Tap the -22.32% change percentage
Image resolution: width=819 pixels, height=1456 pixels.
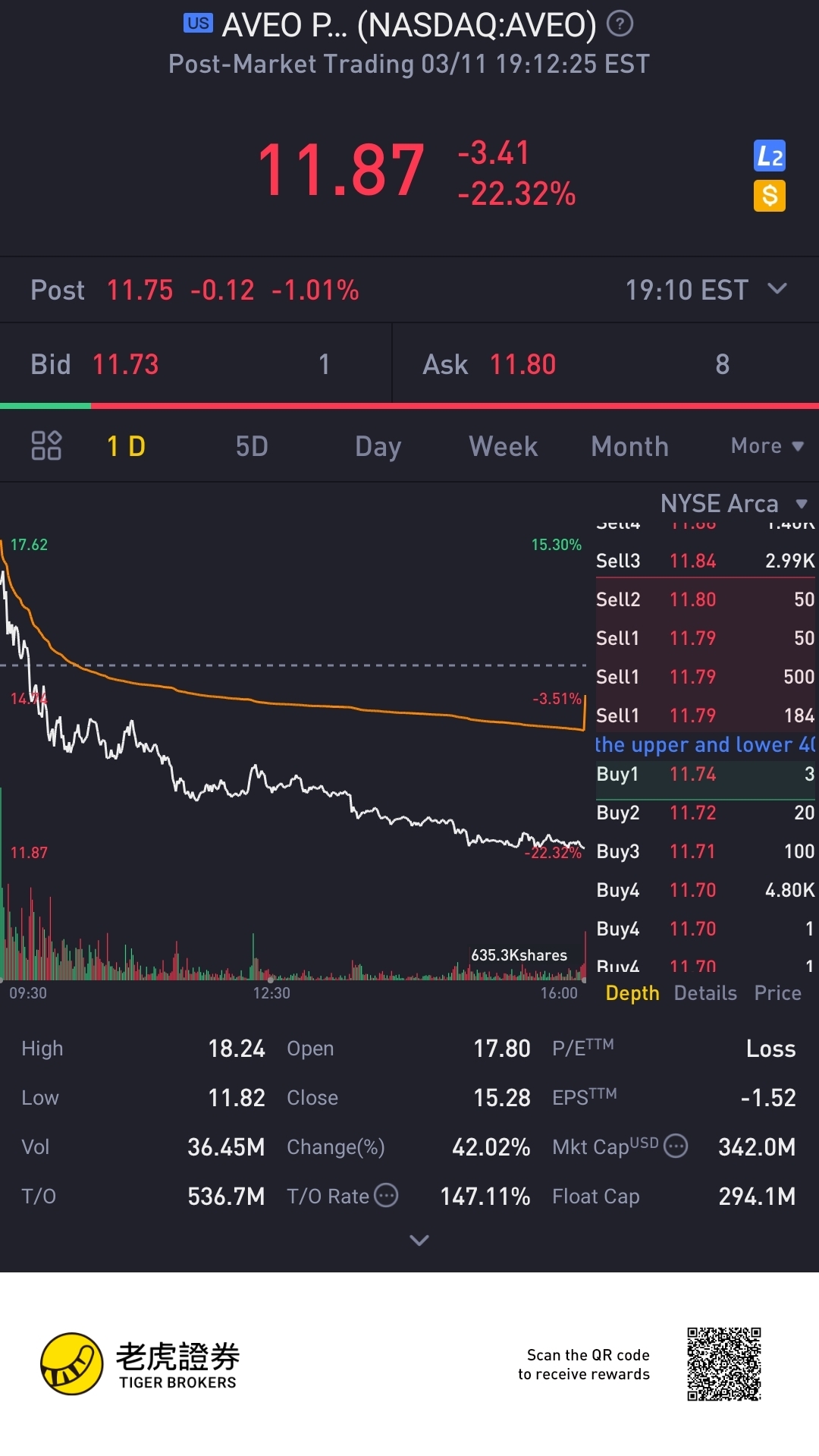516,194
